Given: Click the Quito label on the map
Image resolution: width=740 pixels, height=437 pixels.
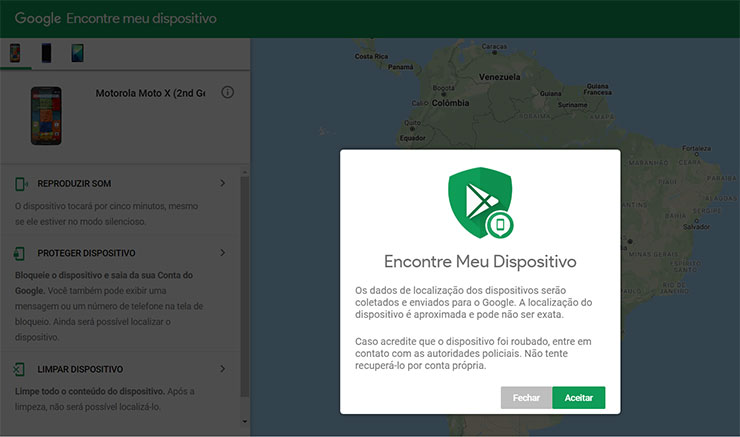Looking at the screenshot, I should coord(412,123).
